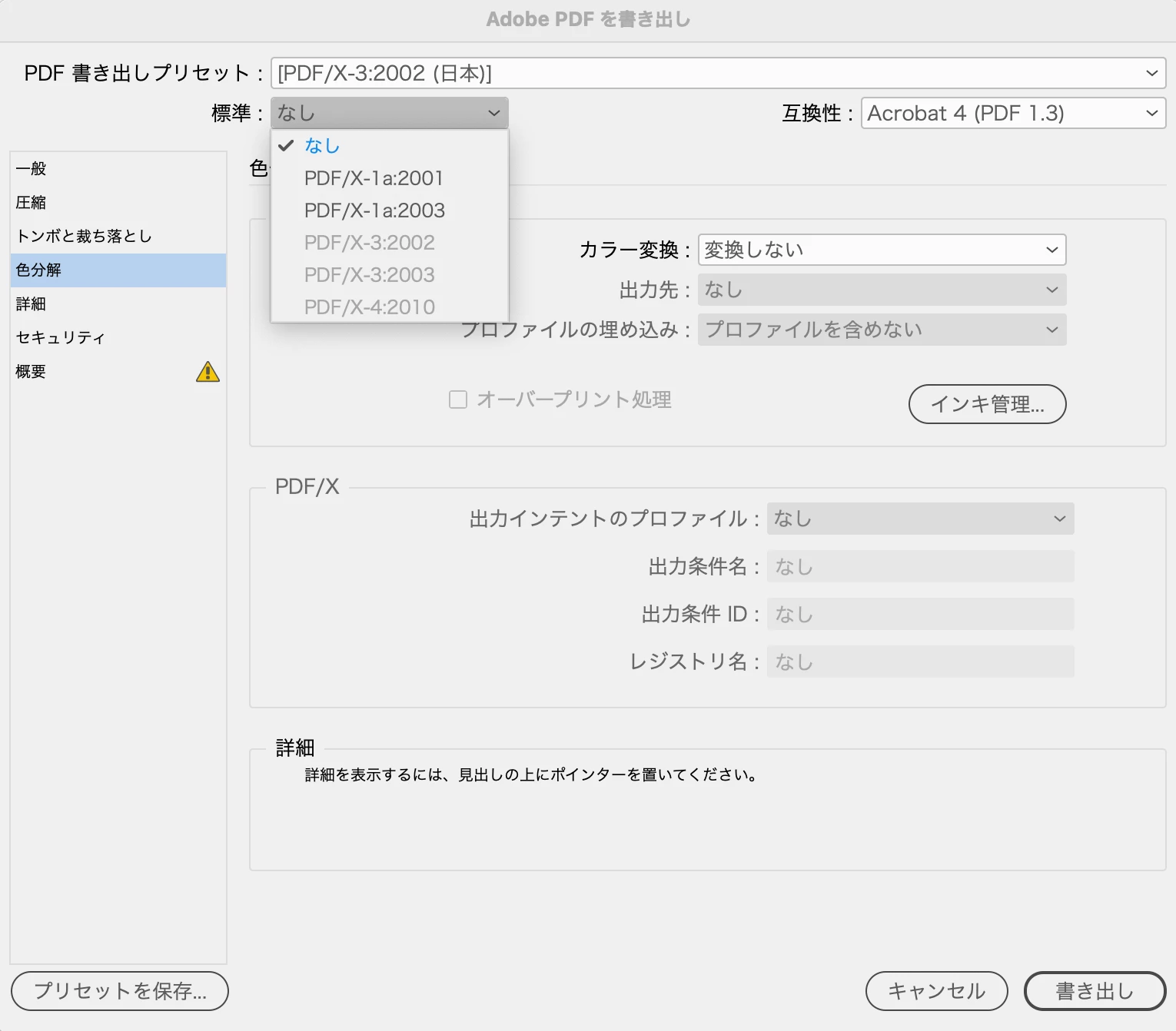Open the 互換性 Acrobat 4 dropdown
The height and width of the screenshot is (1031, 1176).
[x=1013, y=113]
